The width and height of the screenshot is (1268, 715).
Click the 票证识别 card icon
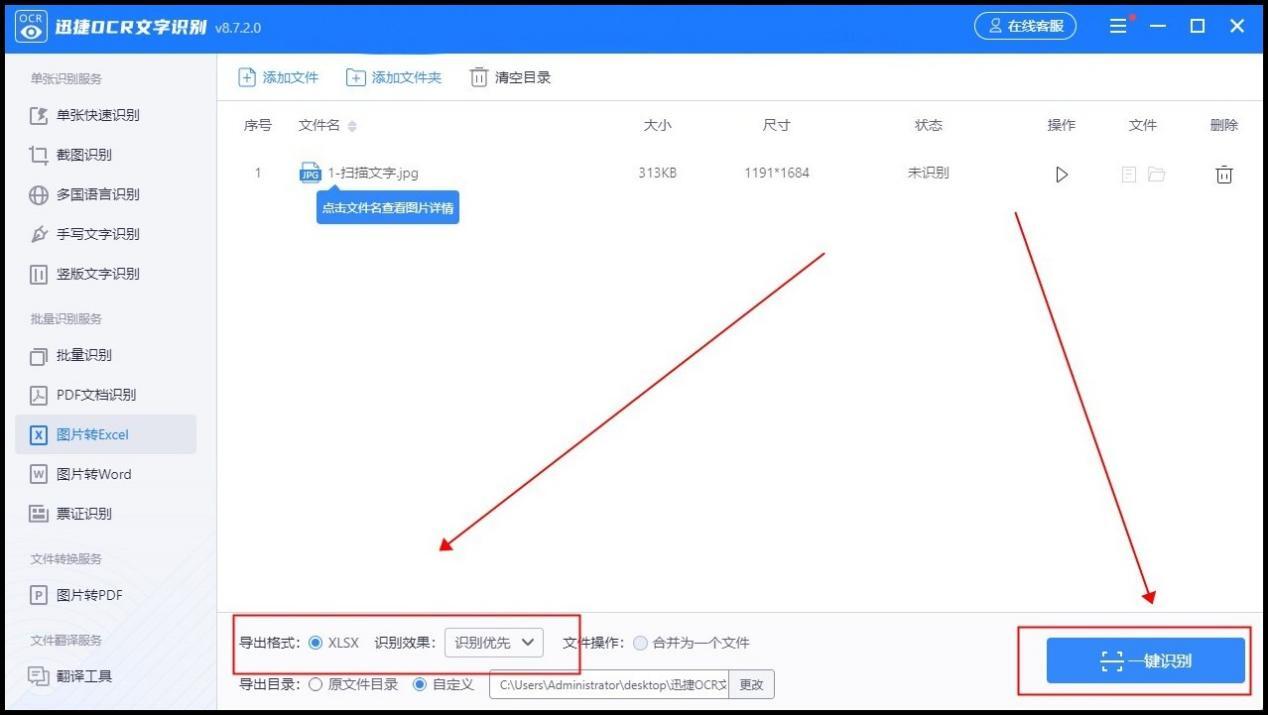point(39,514)
